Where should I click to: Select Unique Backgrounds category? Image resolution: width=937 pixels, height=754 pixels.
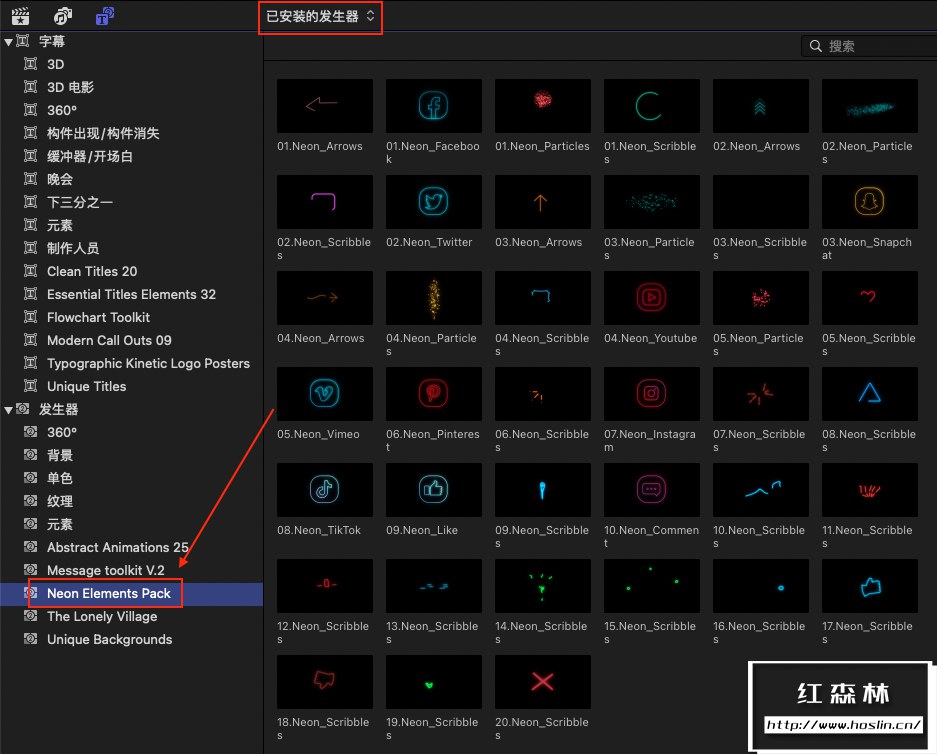131,640
